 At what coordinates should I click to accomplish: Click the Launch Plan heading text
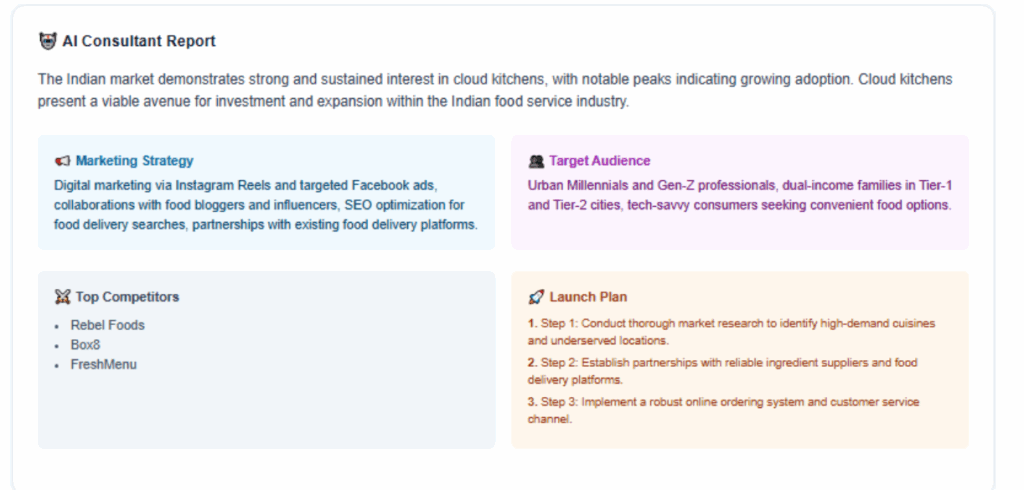click(x=588, y=297)
